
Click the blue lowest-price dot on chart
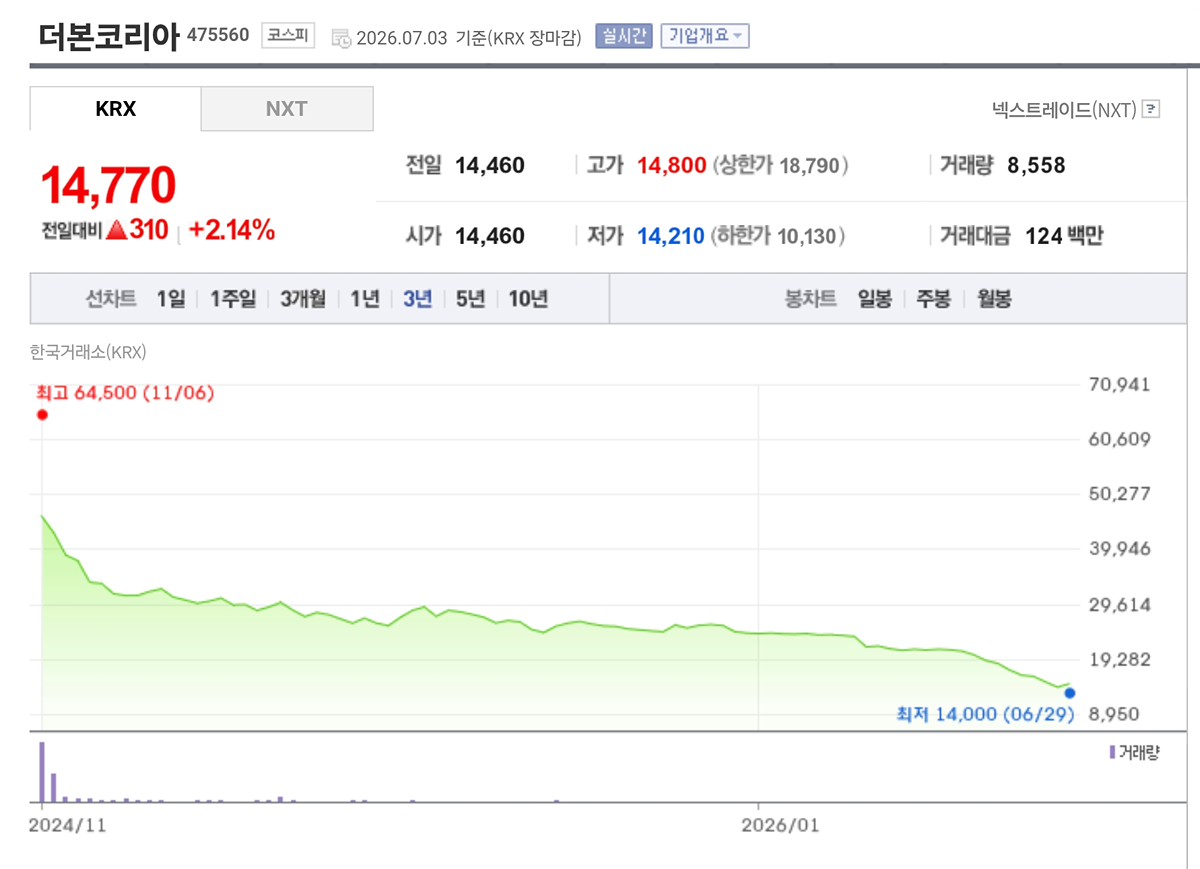coord(1070,692)
